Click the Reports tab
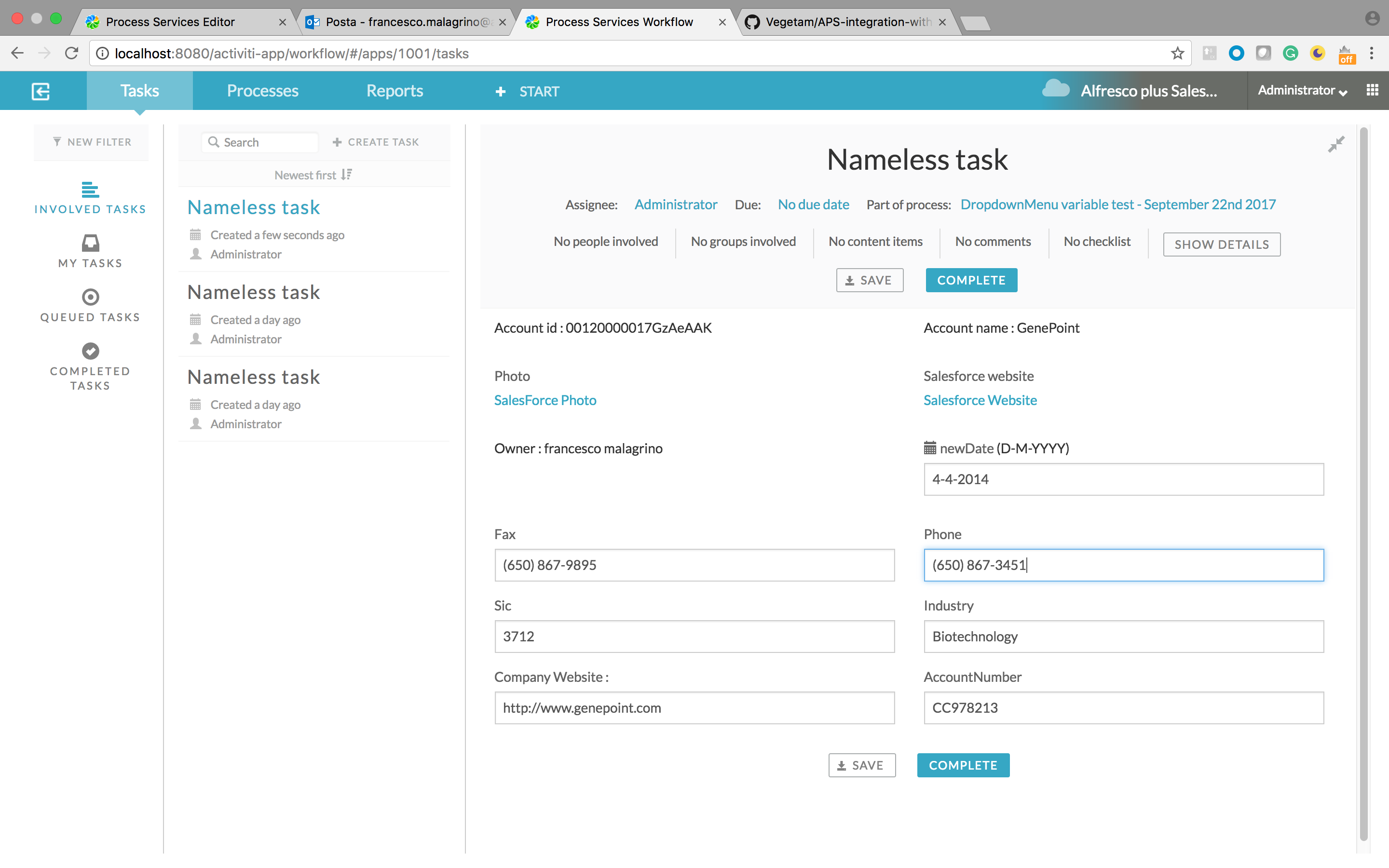The width and height of the screenshot is (1389, 868). [x=394, y=91]
